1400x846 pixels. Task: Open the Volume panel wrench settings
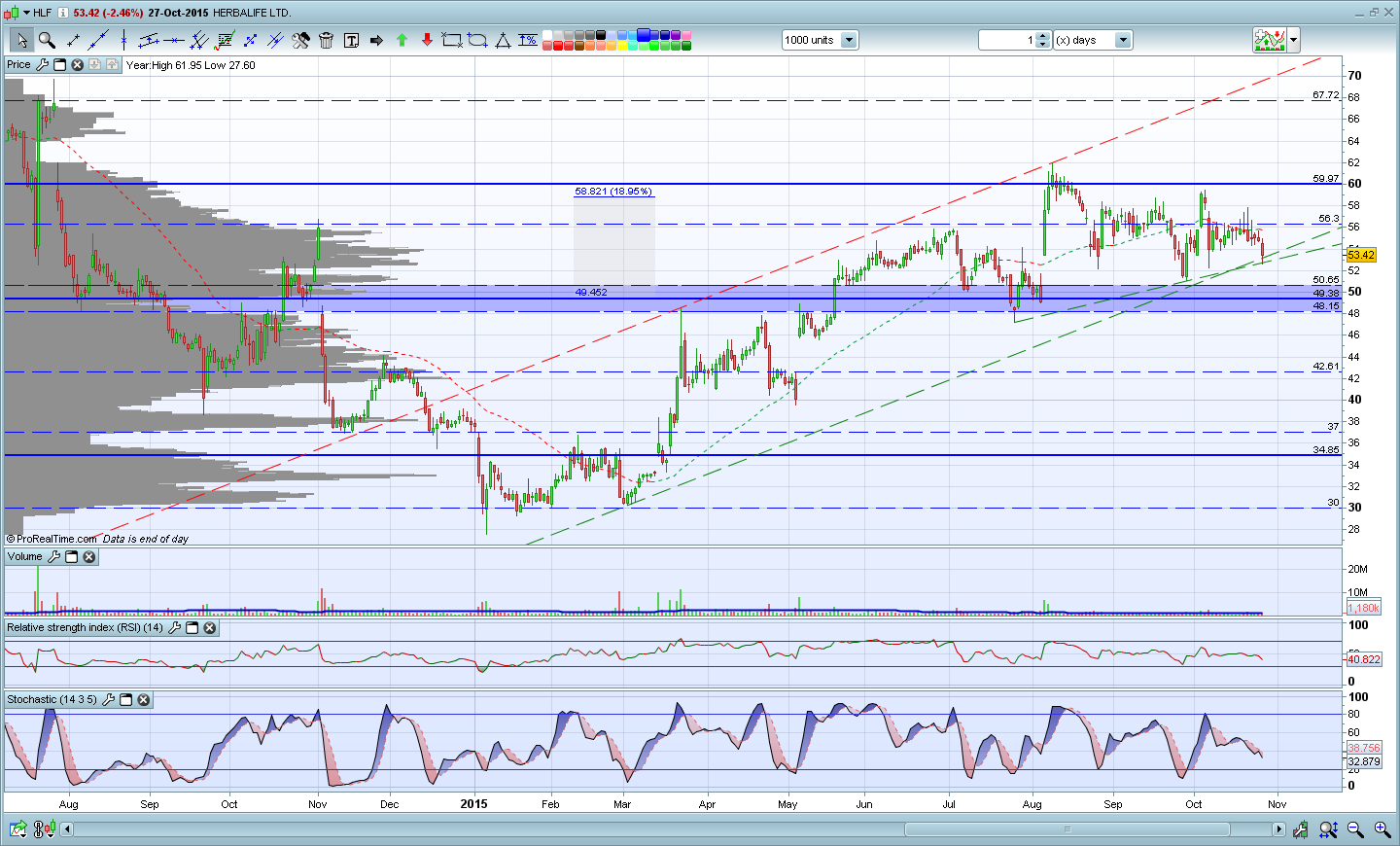pos(53,557)
